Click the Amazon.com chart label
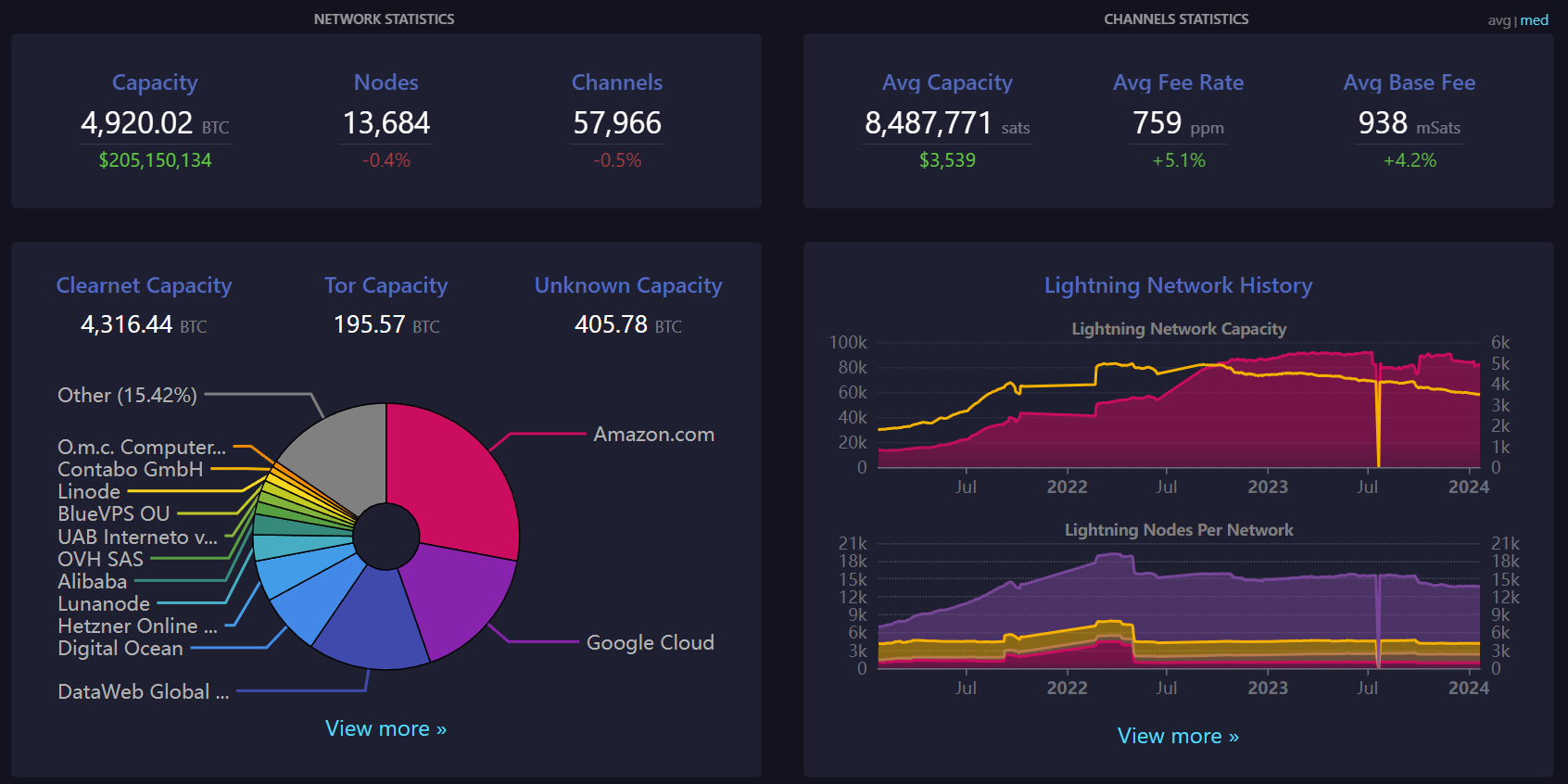Screen dimensions: 1568x784 654,435
